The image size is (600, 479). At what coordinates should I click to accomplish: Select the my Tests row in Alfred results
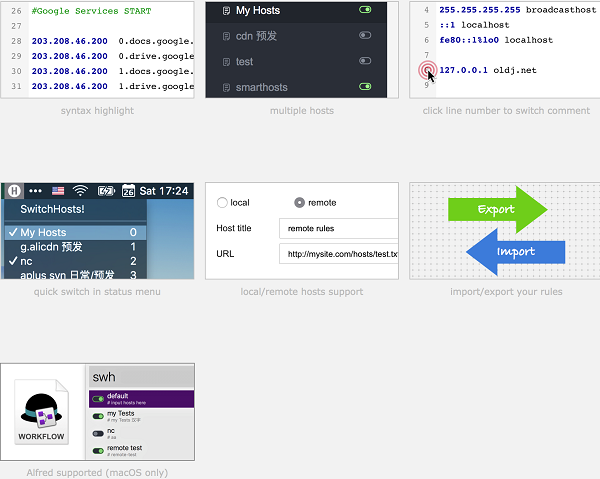point(142,416)
